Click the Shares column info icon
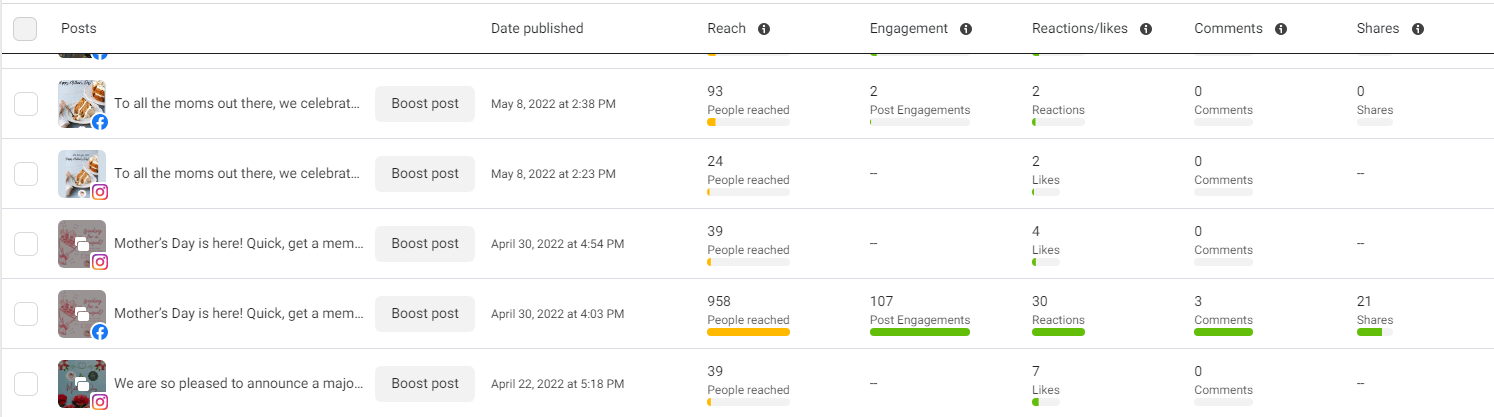Image resolution: width=1494 pixels, height=417 pixels. tap(1418, 29)
